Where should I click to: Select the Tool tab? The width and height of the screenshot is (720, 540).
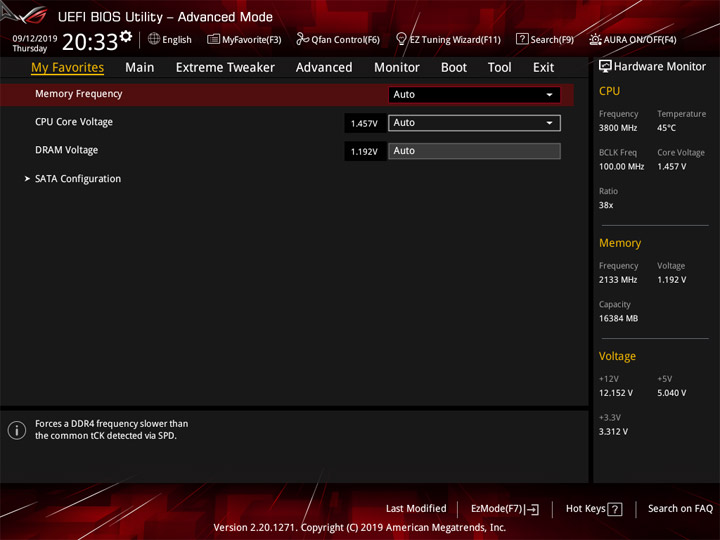coord(499,68)
